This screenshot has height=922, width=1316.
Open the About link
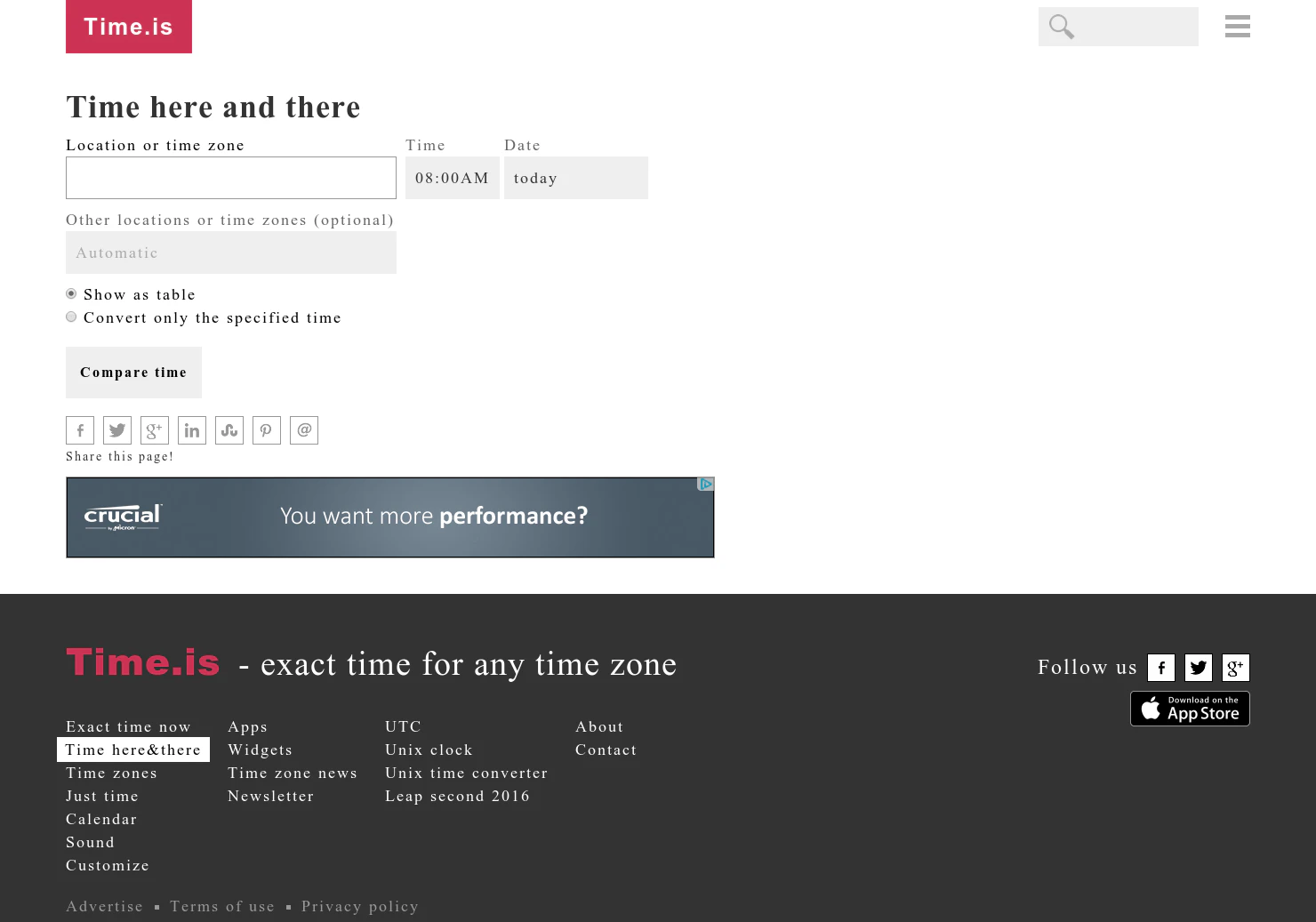pyautogui.click(x=600, y=726)
